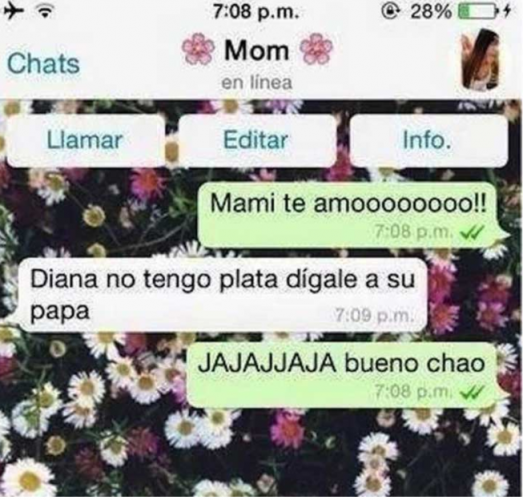Tap read checkmarks on 'Mami te amo' message

point(472,232)
